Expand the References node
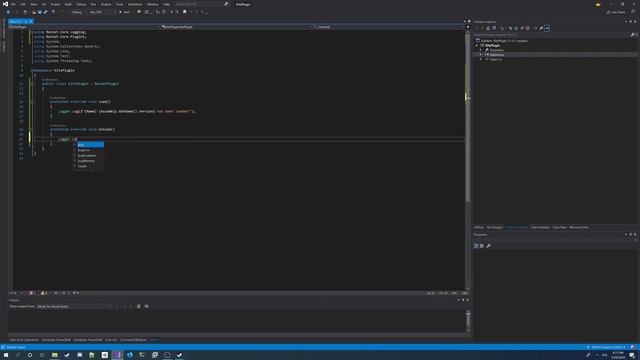The width and height of the screenshot is (640, 360). point(481,55)
